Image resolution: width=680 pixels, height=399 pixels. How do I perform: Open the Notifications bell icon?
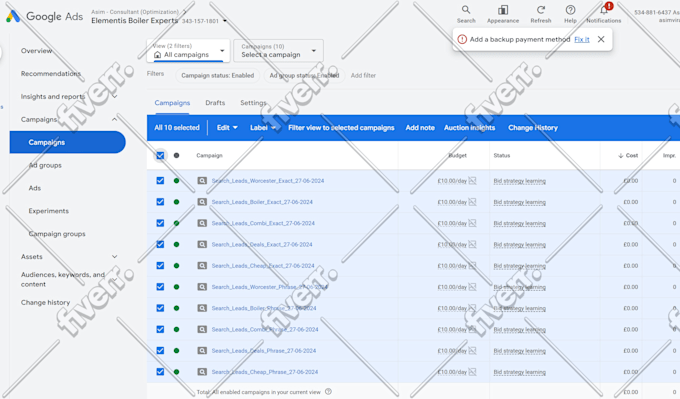pyautogui.click(x=604, y=10)
